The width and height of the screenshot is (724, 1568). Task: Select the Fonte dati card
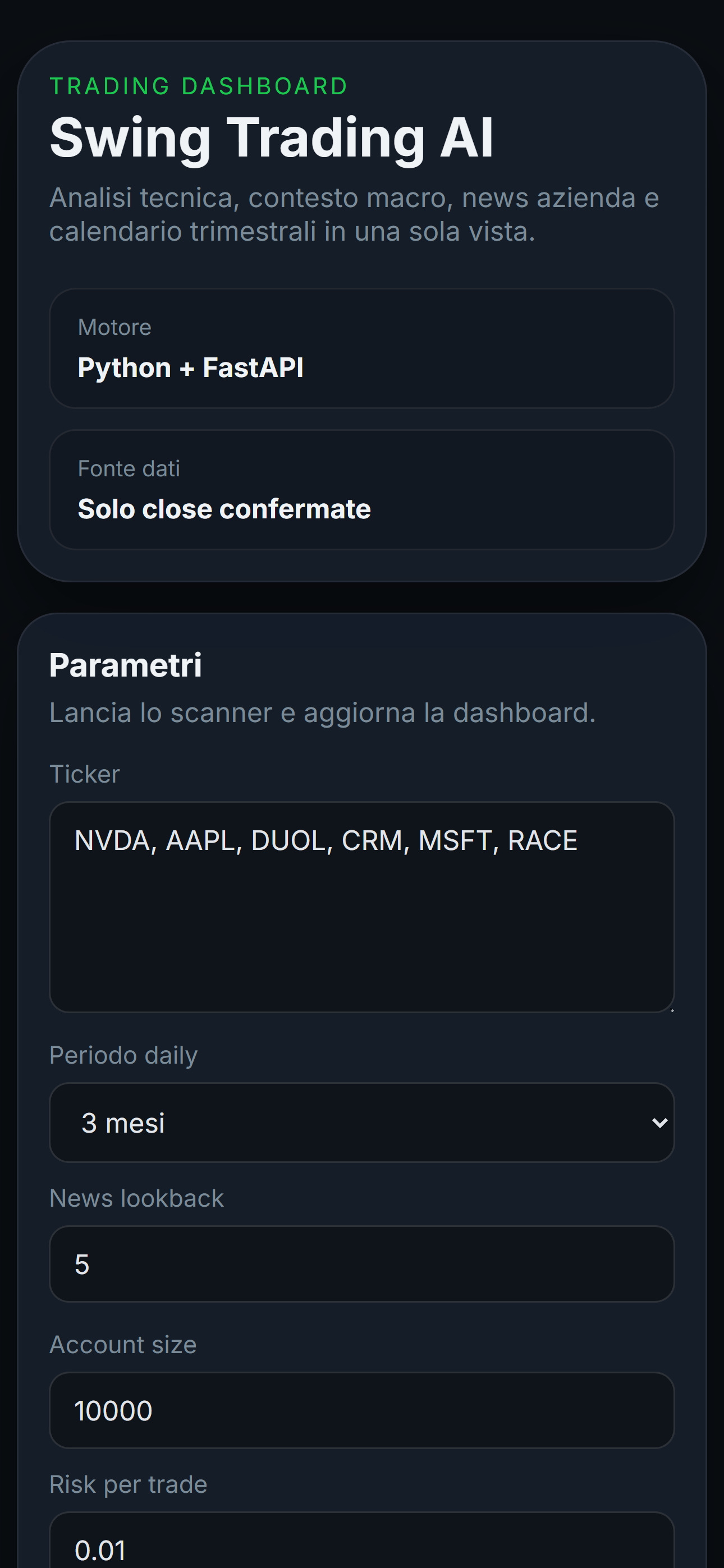361,489
